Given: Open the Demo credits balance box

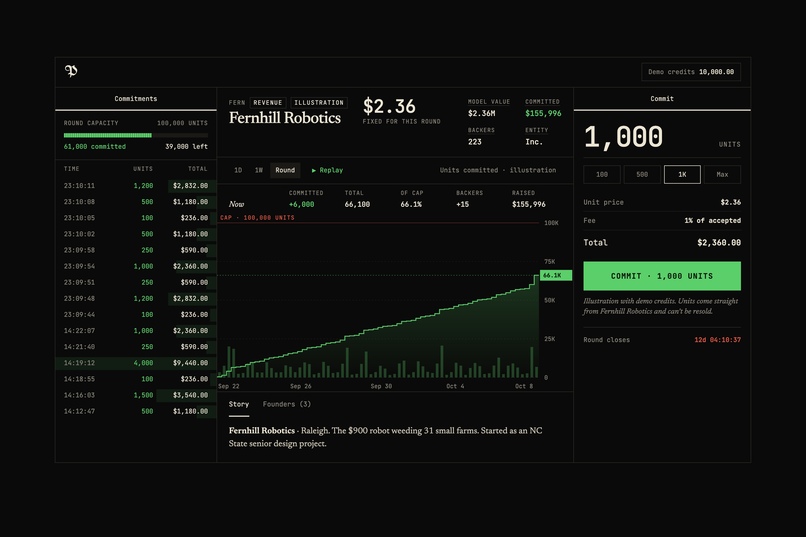Looking at the screenshot, I should pyautogui.click(x=691, y=72).
